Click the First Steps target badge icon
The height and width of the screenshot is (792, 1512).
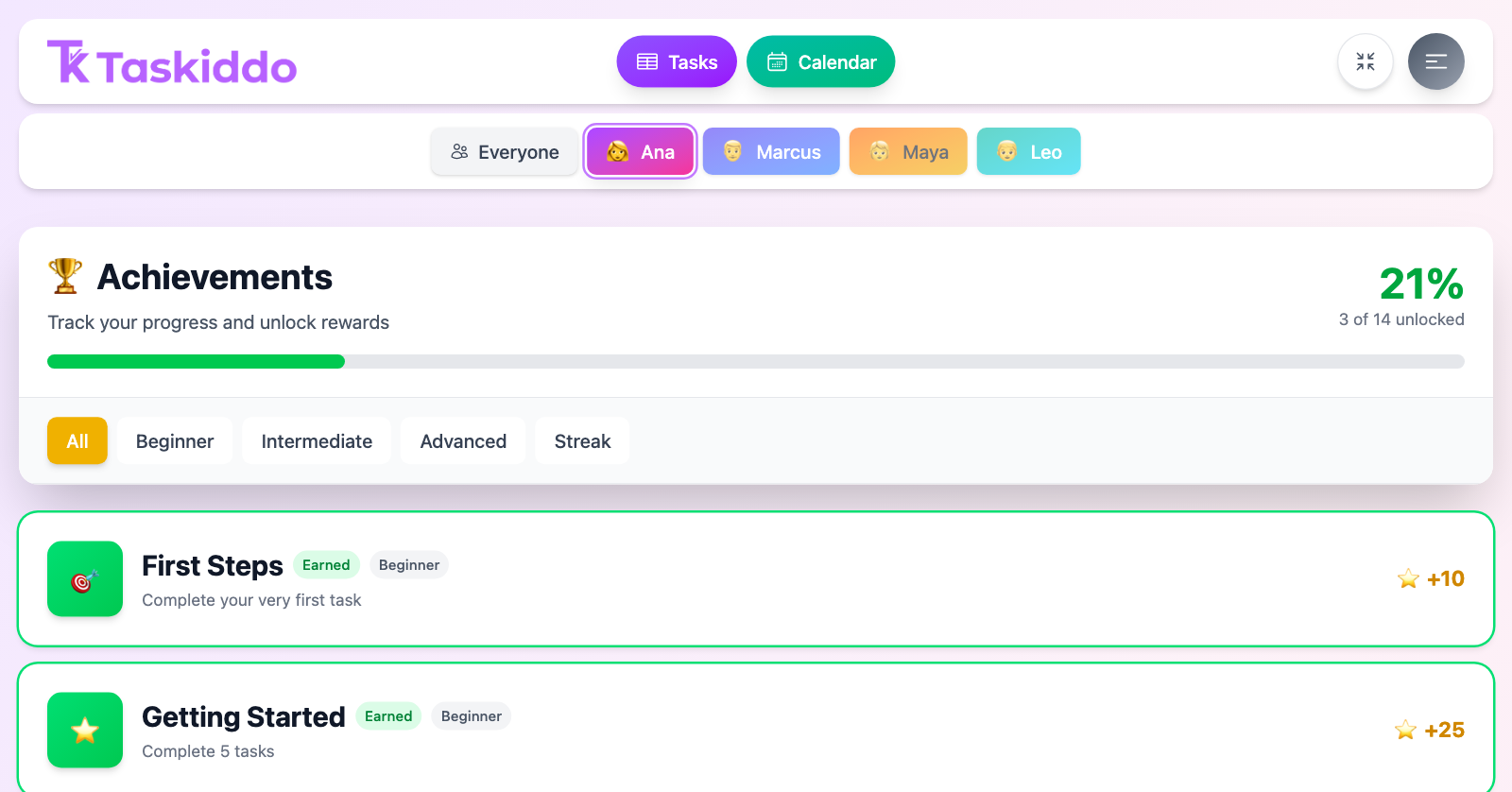click(x=85, y=578)
